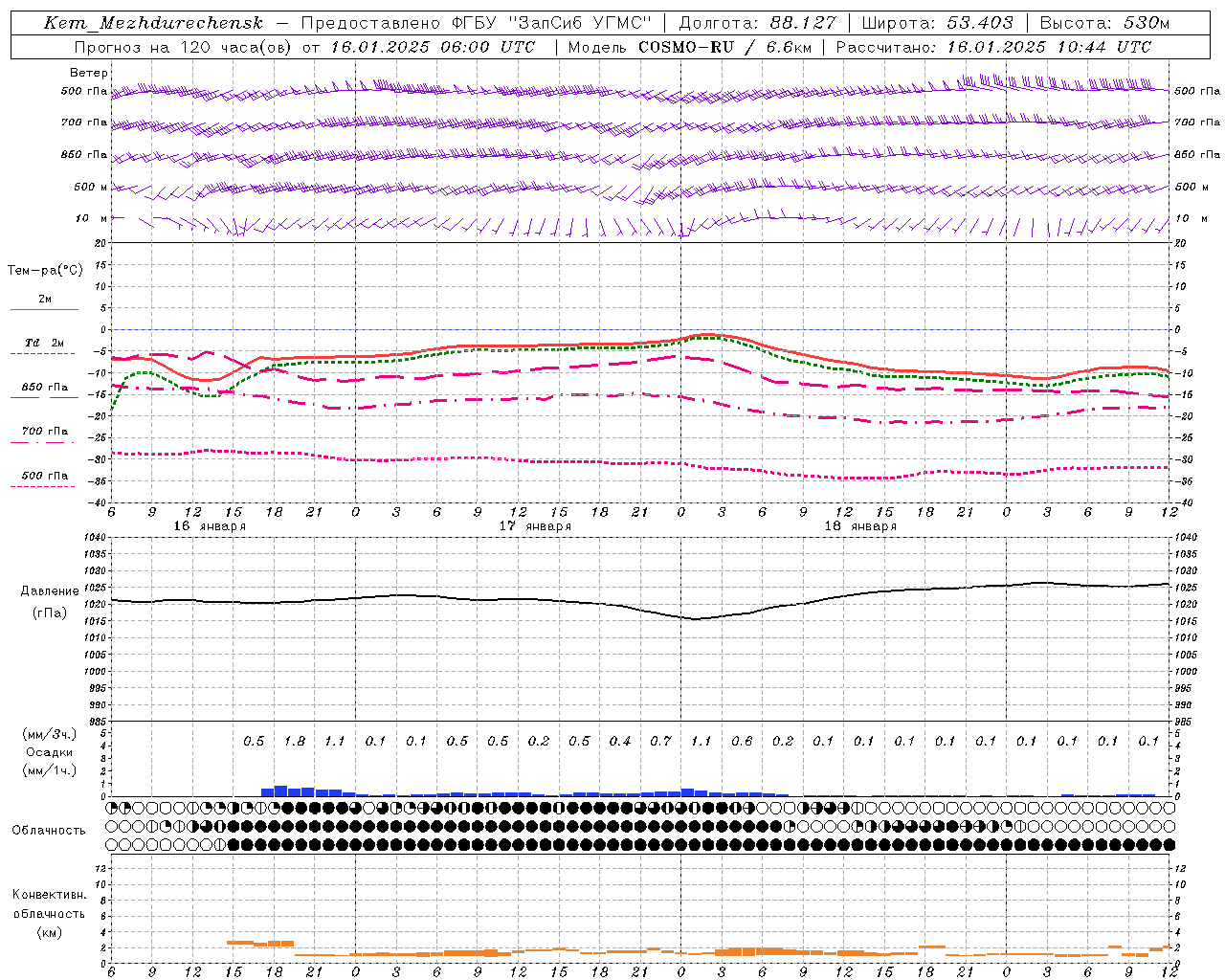Click the 17 января date label
1225x980 pixels.
[x=535, y=526]
